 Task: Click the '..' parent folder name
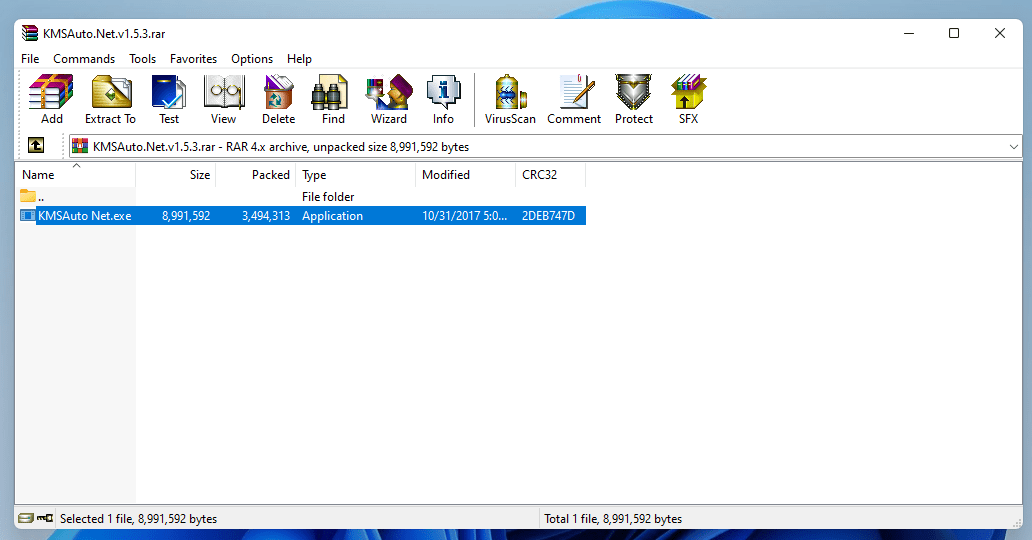coord(41,197)
